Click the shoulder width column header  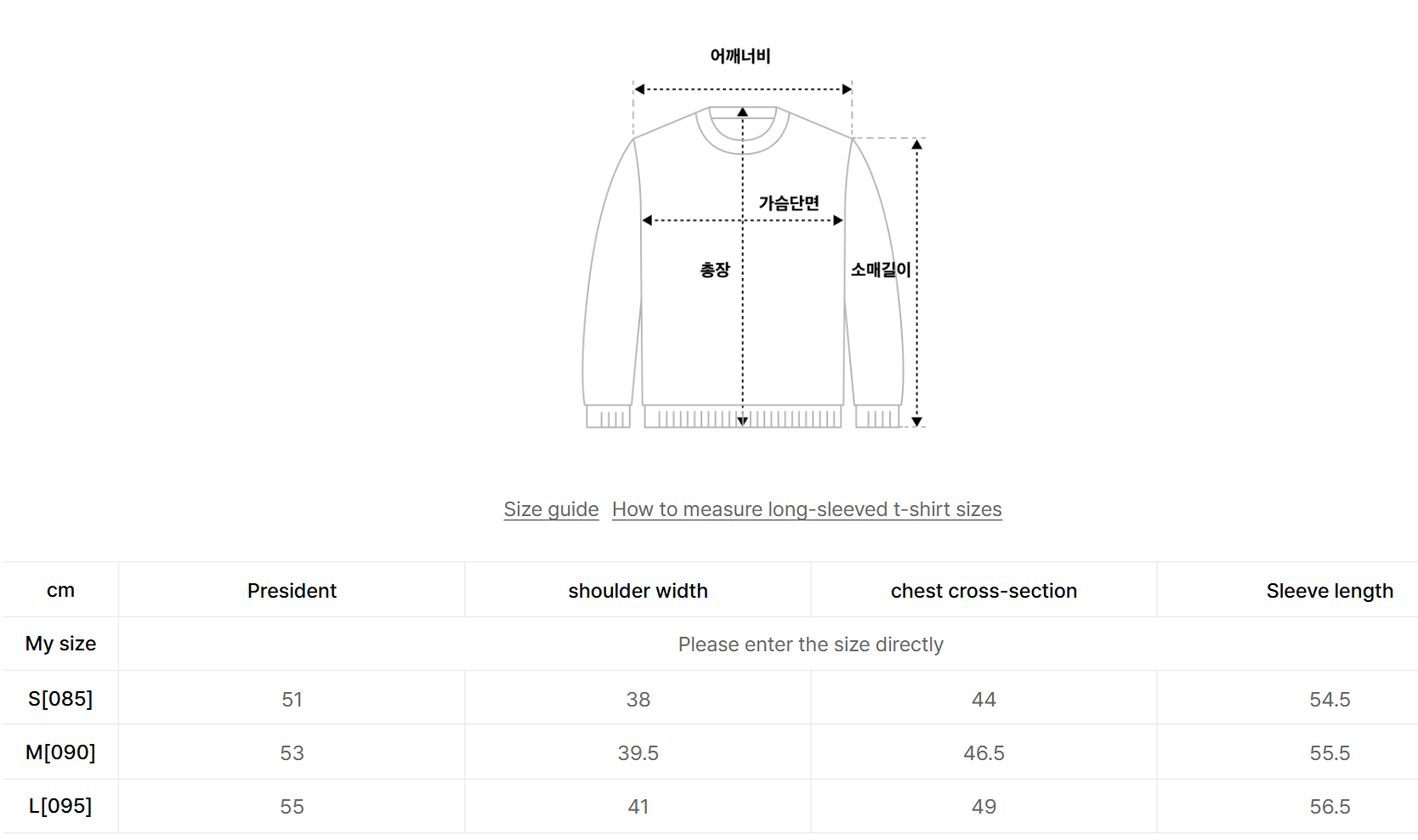[x=638, y=591]
